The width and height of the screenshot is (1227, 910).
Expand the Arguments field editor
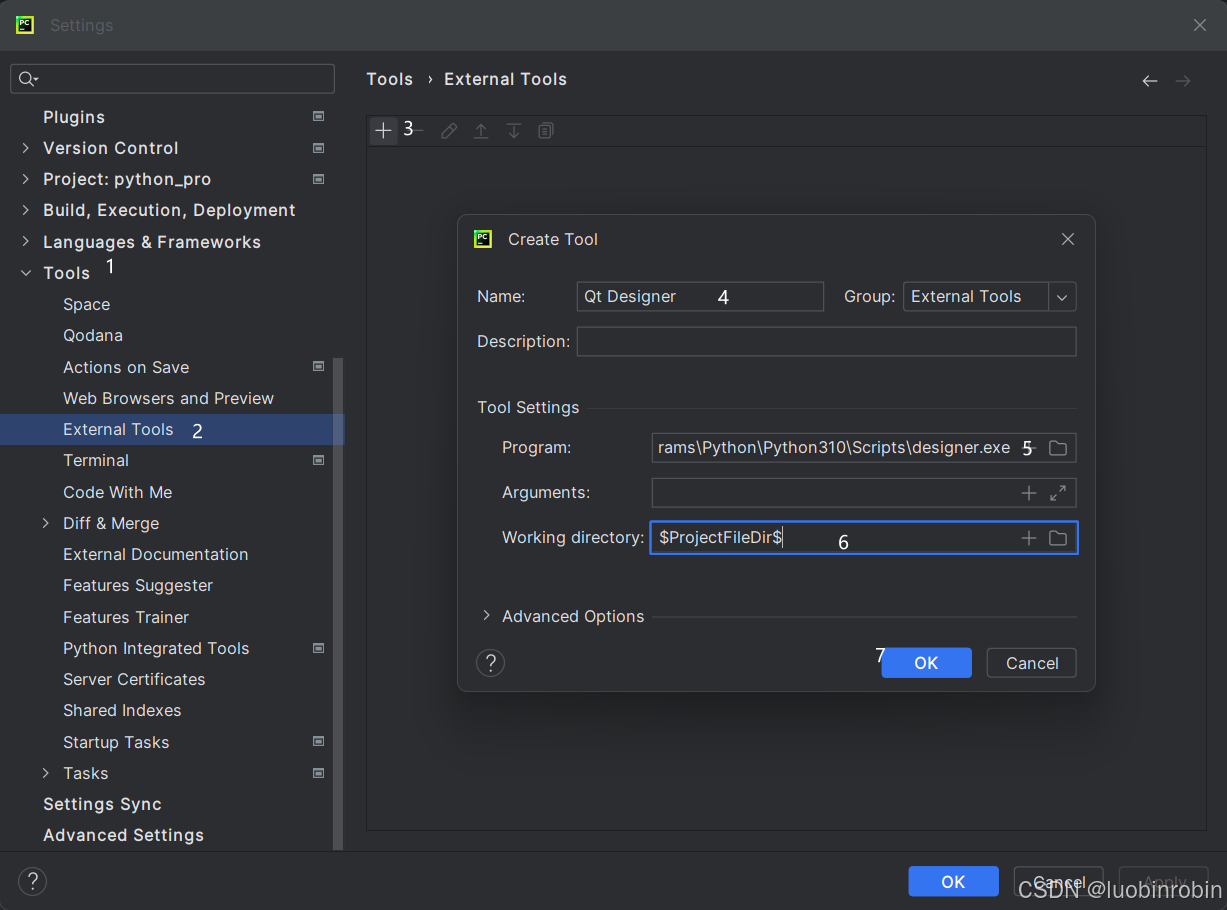(1058, 493)
